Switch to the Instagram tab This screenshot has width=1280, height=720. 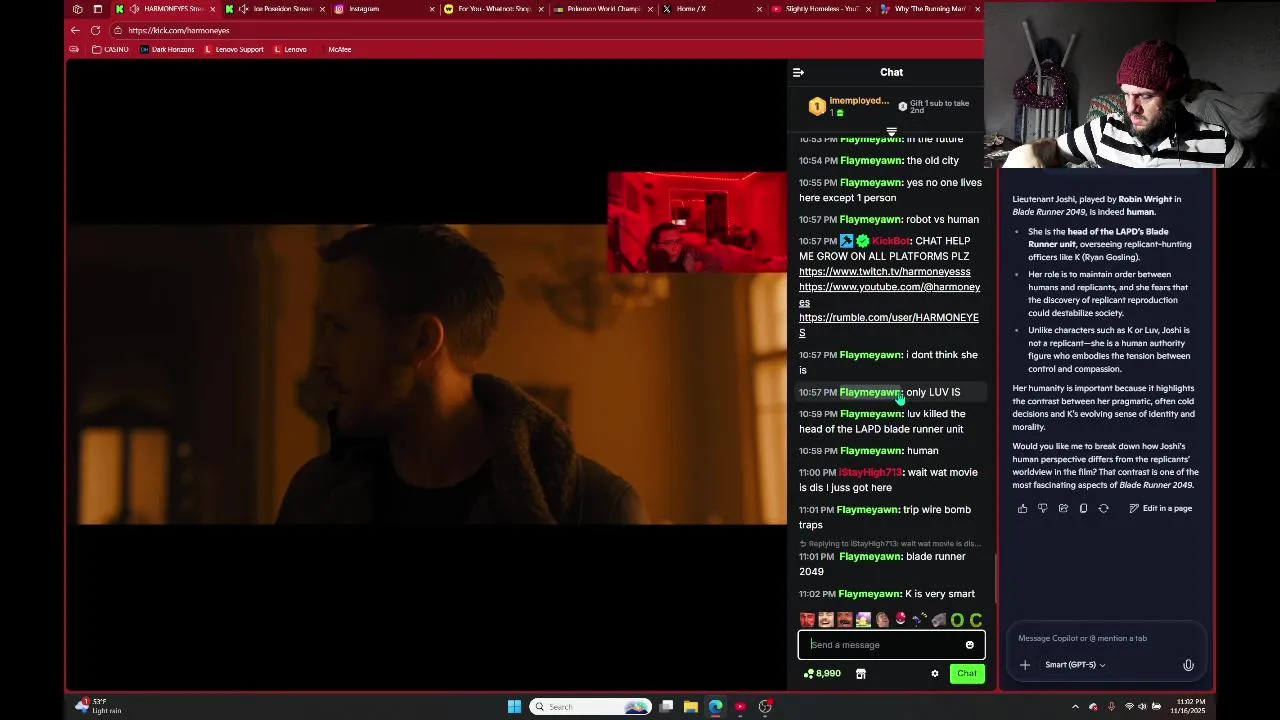pos(384,9)
